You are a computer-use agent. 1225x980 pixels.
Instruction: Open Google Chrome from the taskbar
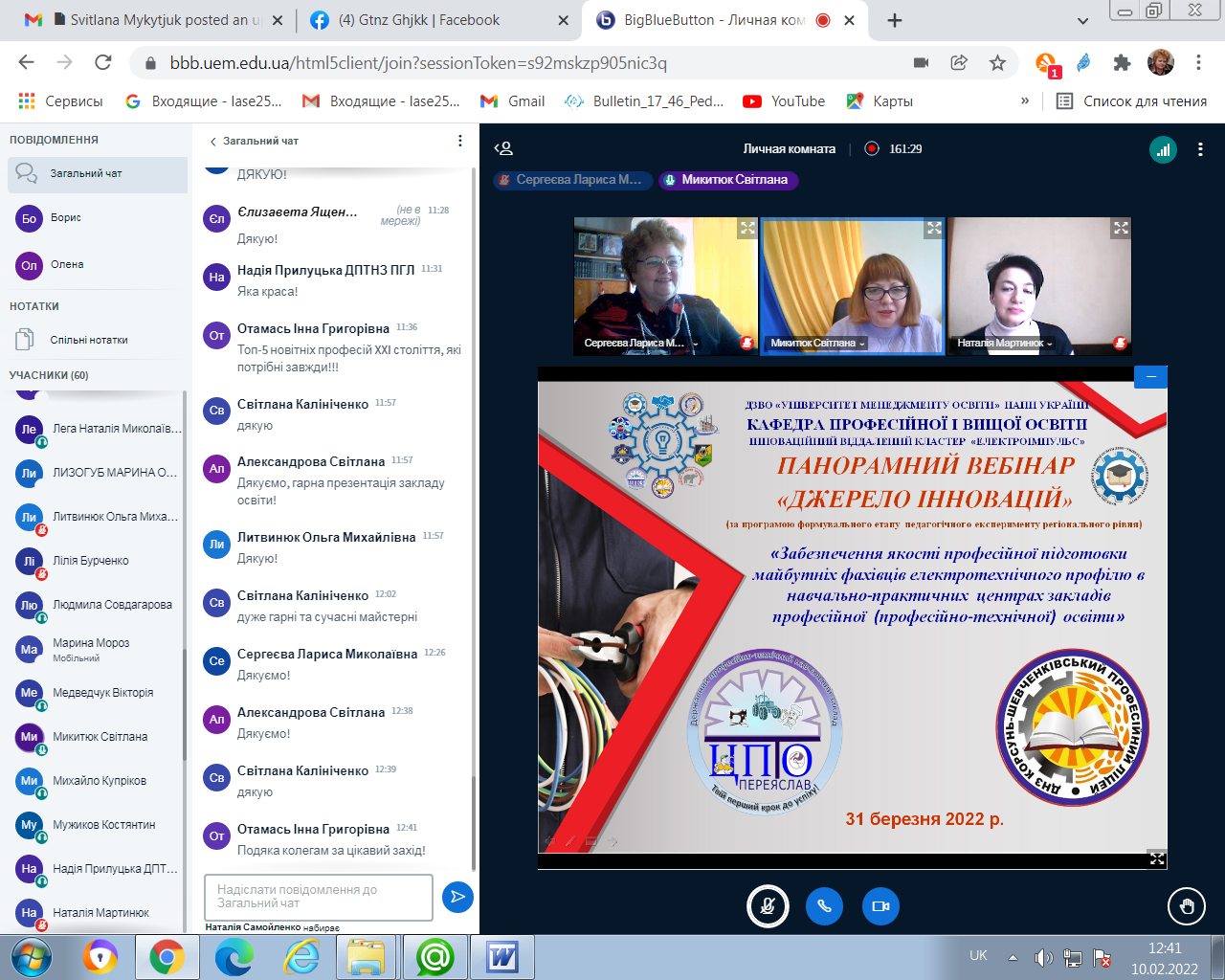click(167, 957)
